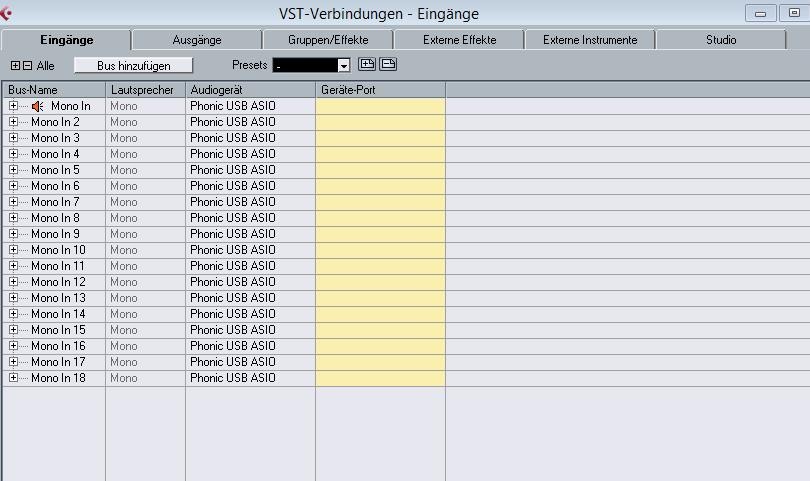Image resolution: width=810 pixels, height=481 pixels.
Task: Expand all buses with the Alle plus icon
Action: point(15,66)
